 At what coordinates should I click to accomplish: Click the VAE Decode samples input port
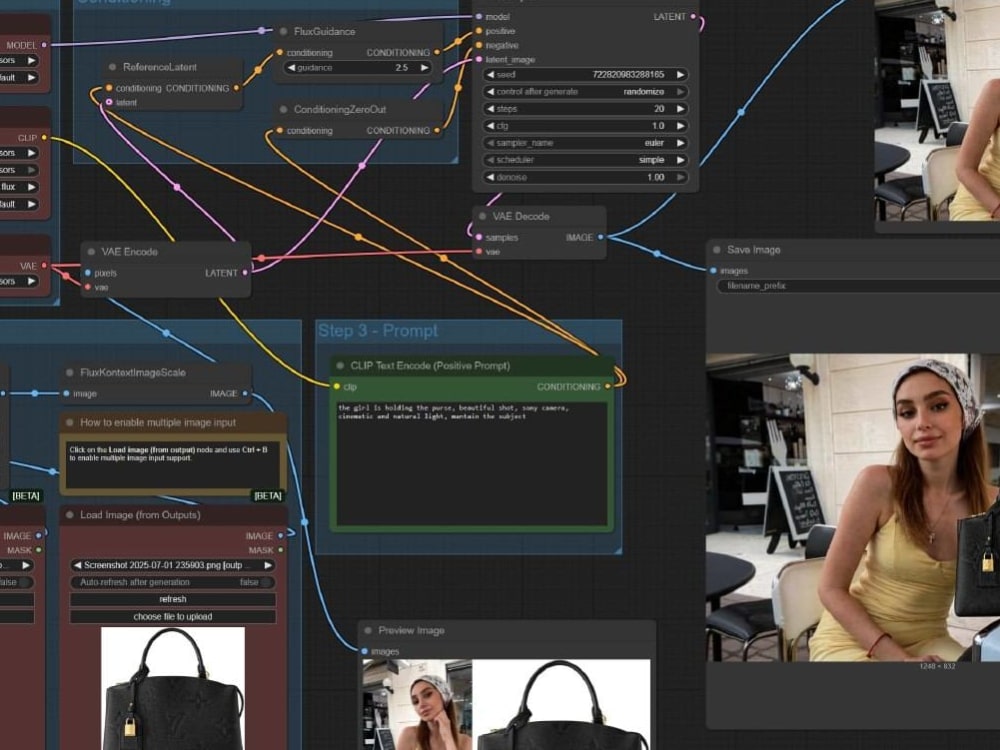(479, 237)
